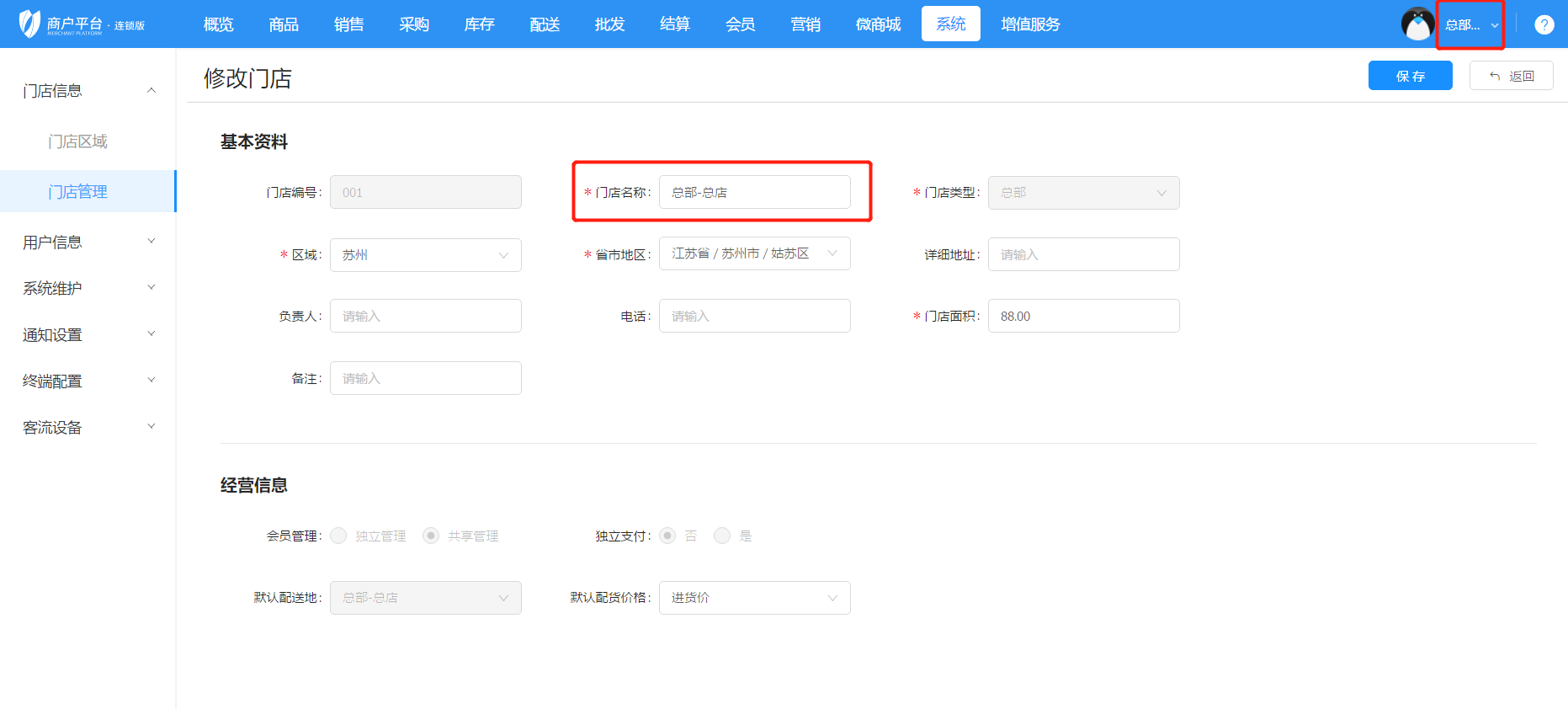
Task: Open 门店区域 in the sidebar
Action: coord(78,141)
